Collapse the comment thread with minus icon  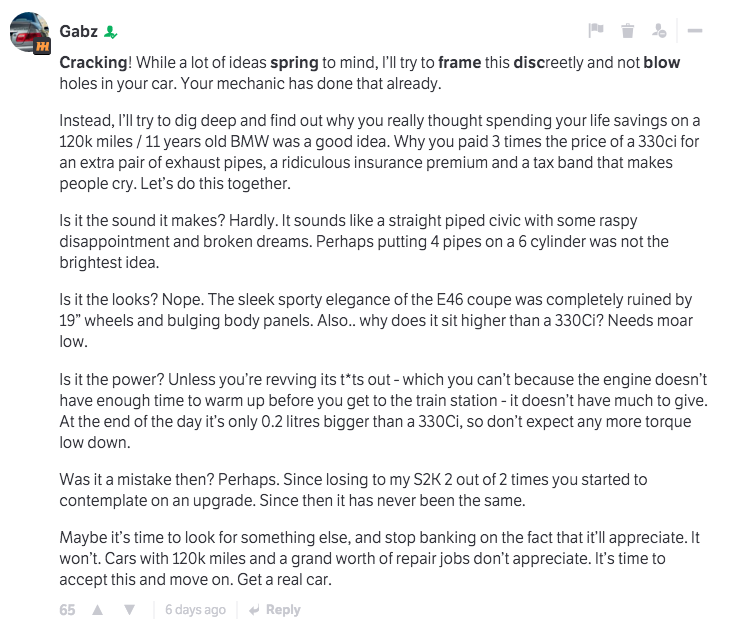point(695,31)
